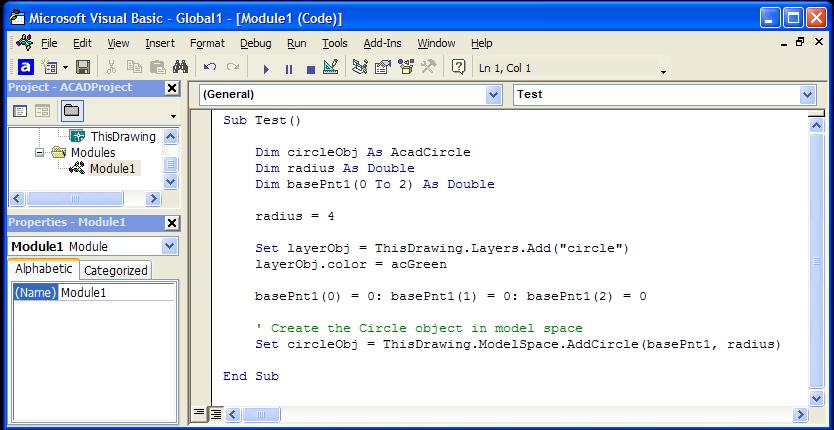Image resolution: width=834 pixels, height=430 pixels.
Task: Open Toolbox hammer-wrench icon
Action: tap(429, 68)
